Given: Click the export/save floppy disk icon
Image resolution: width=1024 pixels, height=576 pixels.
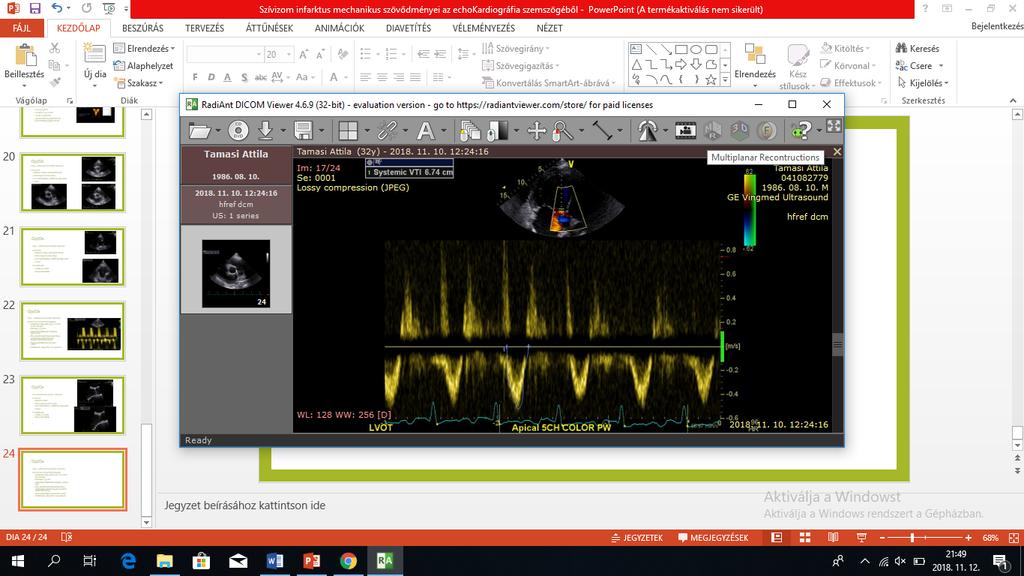Looking at the screenshot, I should tap(304, 131).
